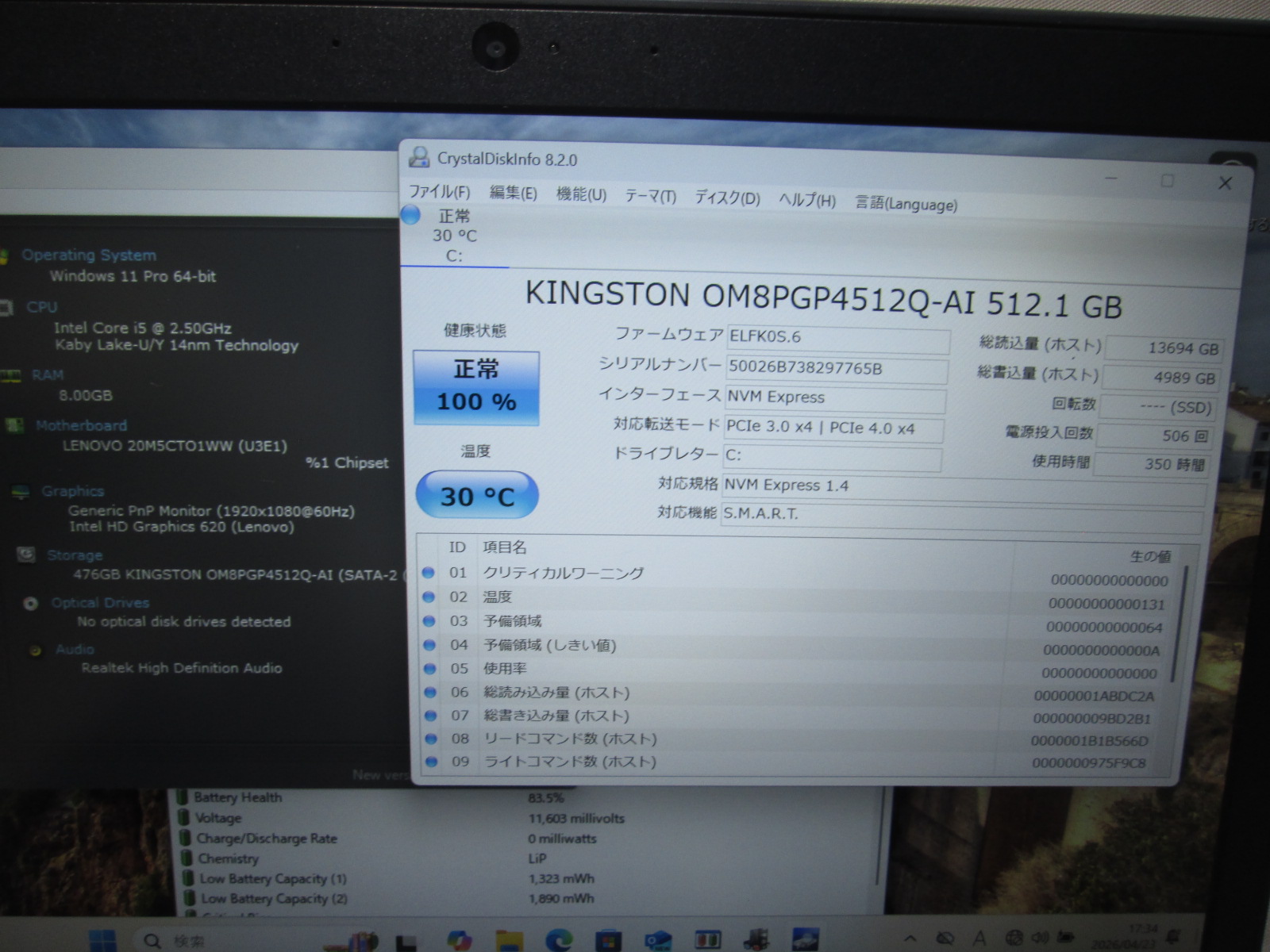1270x952 pixels.
Task: Expand the system tray hidden icons chevron
Action: click(x=910, y=939)
